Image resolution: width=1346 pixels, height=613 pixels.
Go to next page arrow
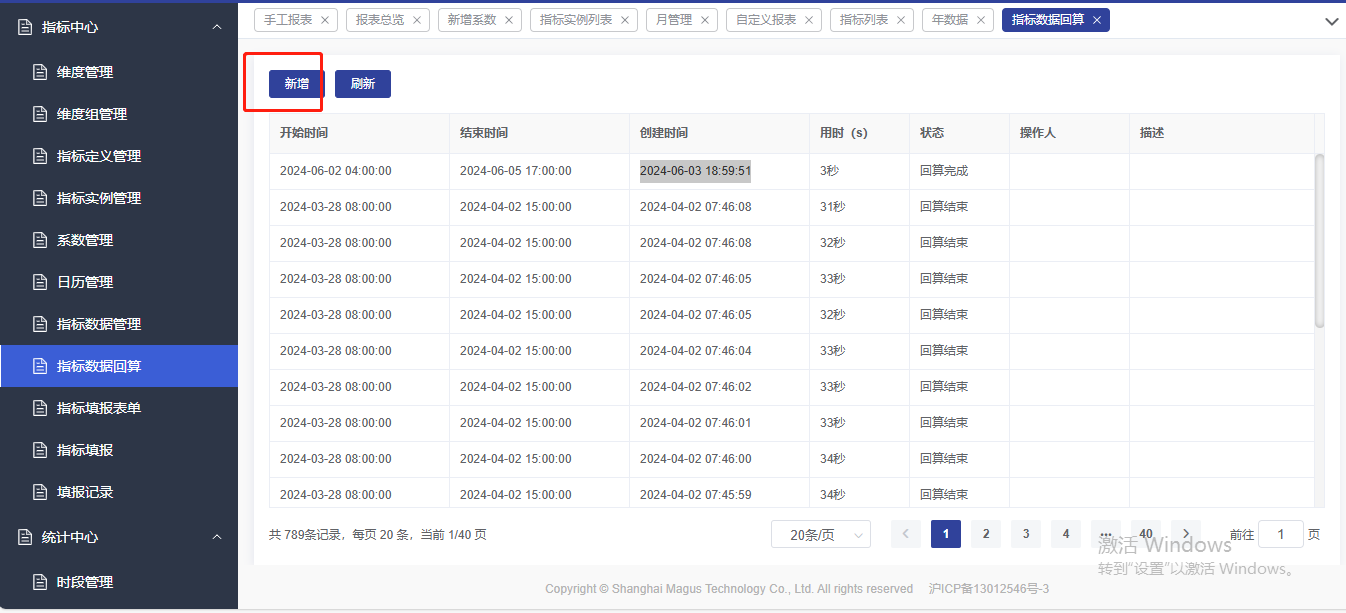pos(1186,534)
